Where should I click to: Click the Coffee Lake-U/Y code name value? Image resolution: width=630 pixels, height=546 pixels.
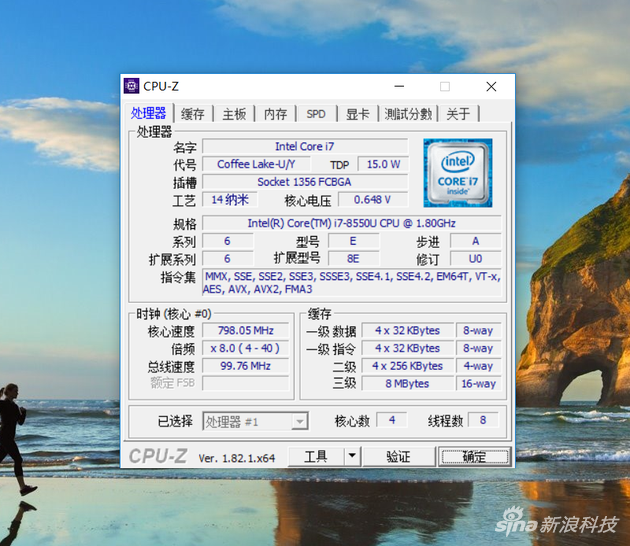click(256, 164)
